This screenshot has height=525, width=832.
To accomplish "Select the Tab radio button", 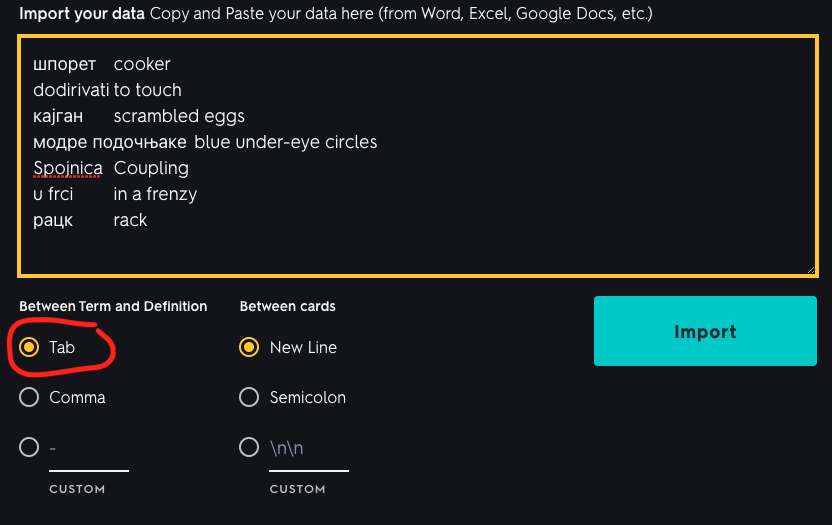I will [x=29, y=347].
